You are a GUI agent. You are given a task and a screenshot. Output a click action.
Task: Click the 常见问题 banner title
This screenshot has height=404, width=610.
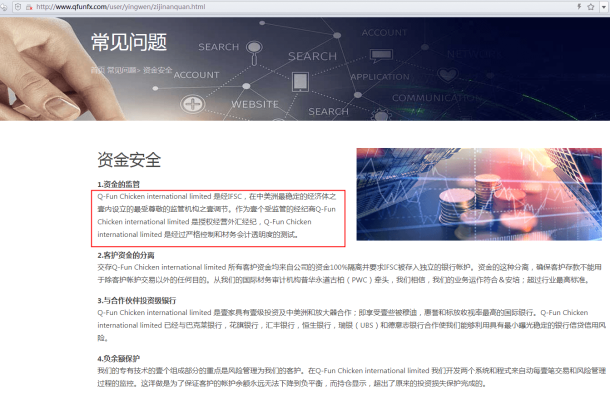(x=129, y=42)
